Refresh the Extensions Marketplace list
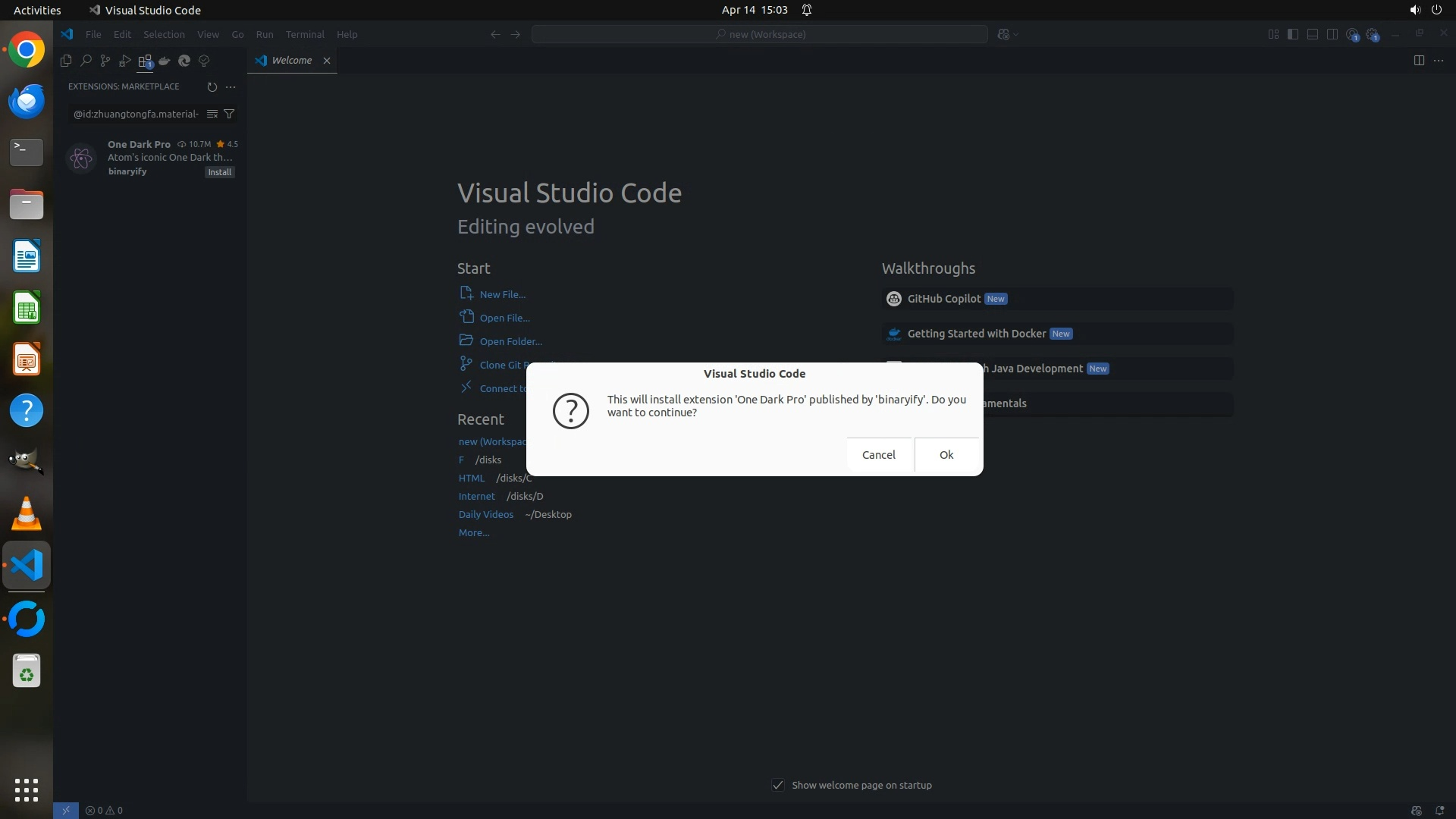The image size is (1456, 819). tap(212, 86)
